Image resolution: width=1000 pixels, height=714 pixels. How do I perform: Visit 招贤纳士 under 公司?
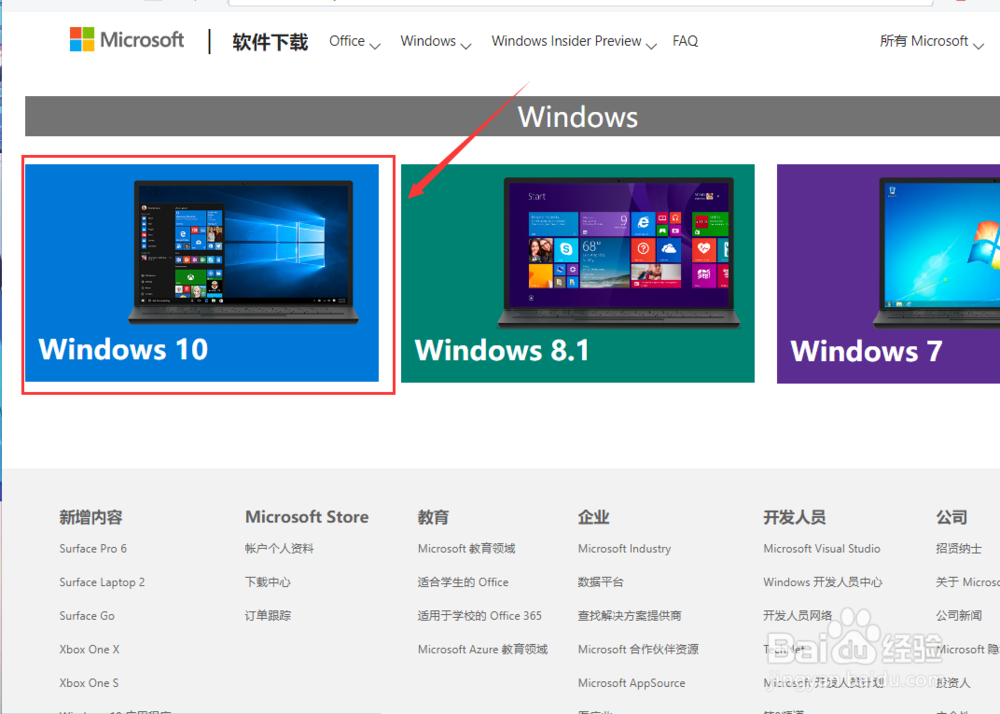959,548
